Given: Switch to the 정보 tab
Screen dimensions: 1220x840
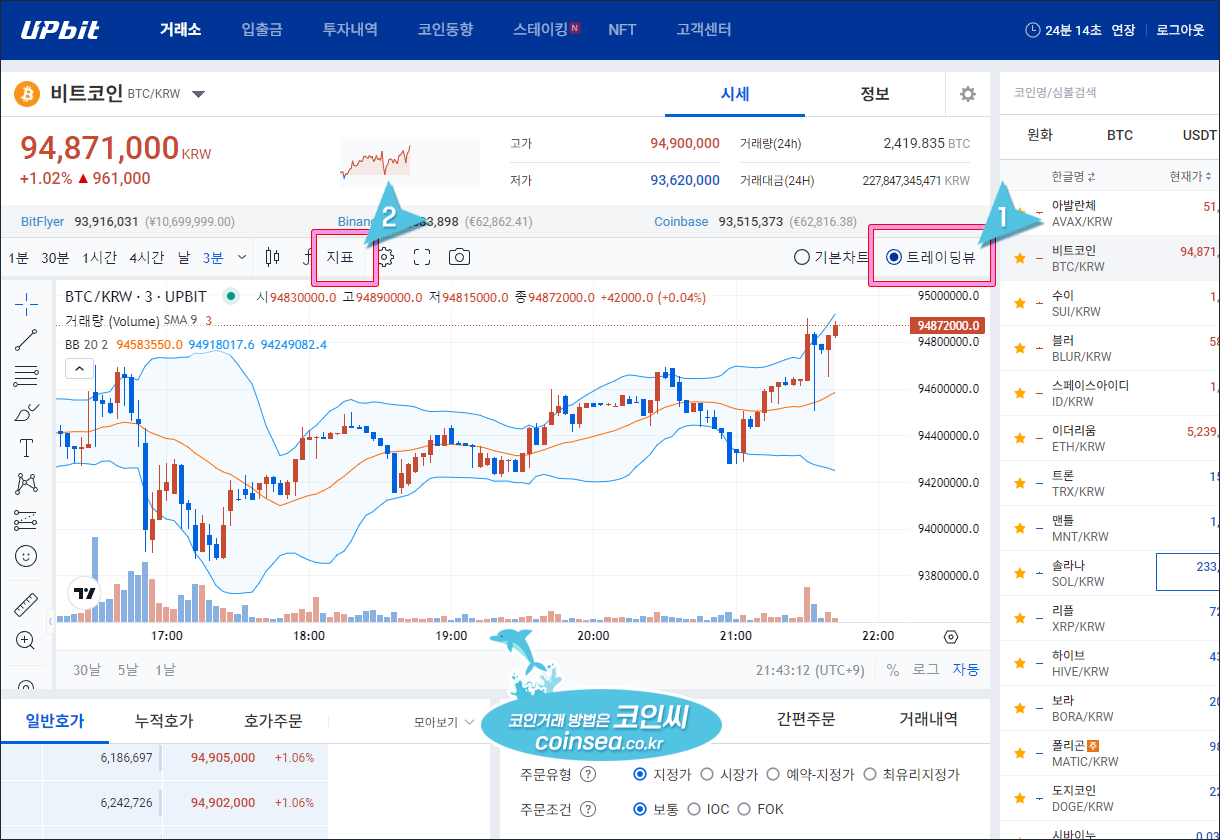Looking at the screenshot, I should [875, 94].
